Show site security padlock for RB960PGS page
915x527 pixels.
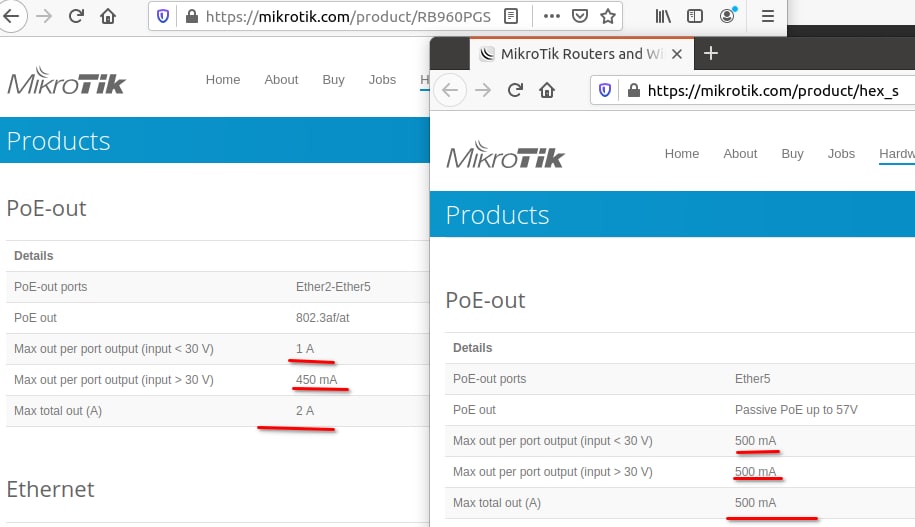tap(191, 16)
